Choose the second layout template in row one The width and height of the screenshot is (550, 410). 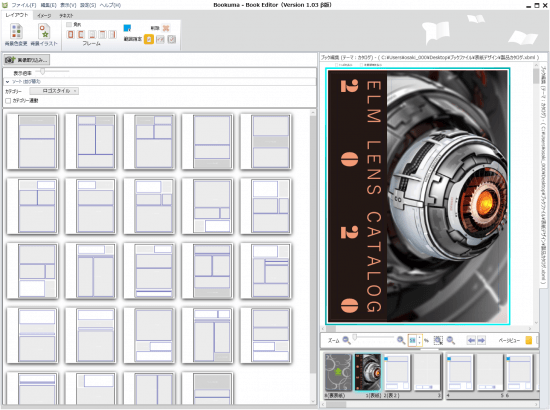coord(91,141)
